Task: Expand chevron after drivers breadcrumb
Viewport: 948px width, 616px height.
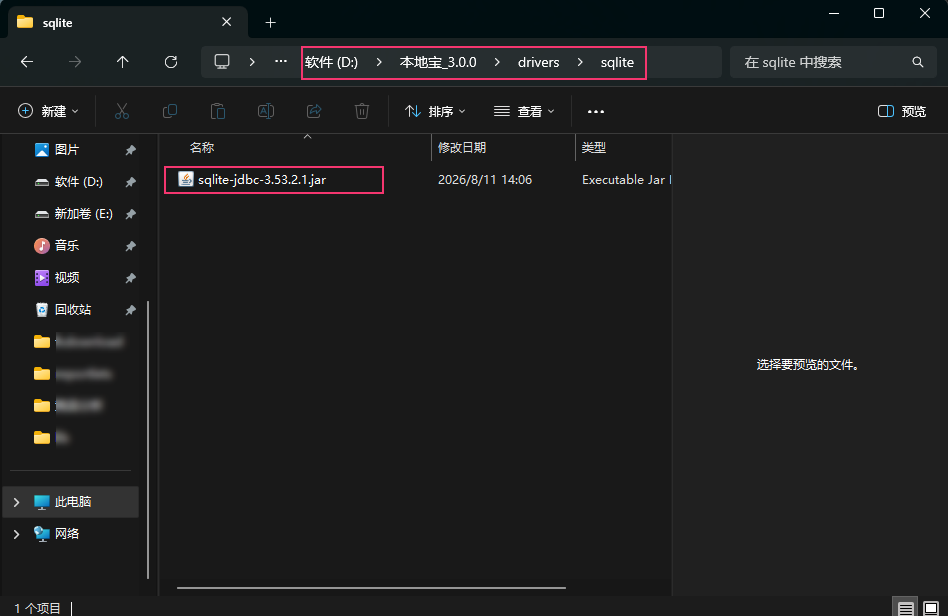Action: pos(580,62)
